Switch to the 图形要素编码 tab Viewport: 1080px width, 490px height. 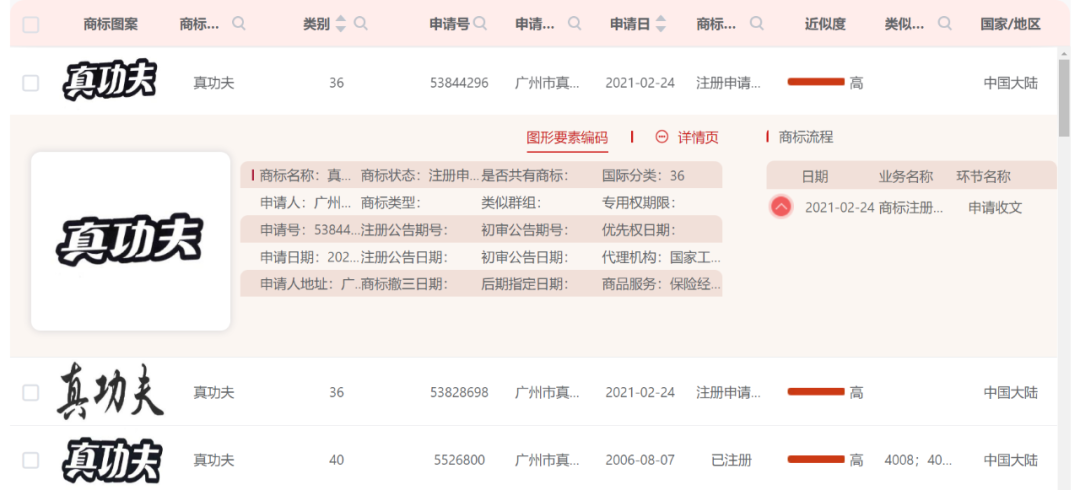(568, 137)
